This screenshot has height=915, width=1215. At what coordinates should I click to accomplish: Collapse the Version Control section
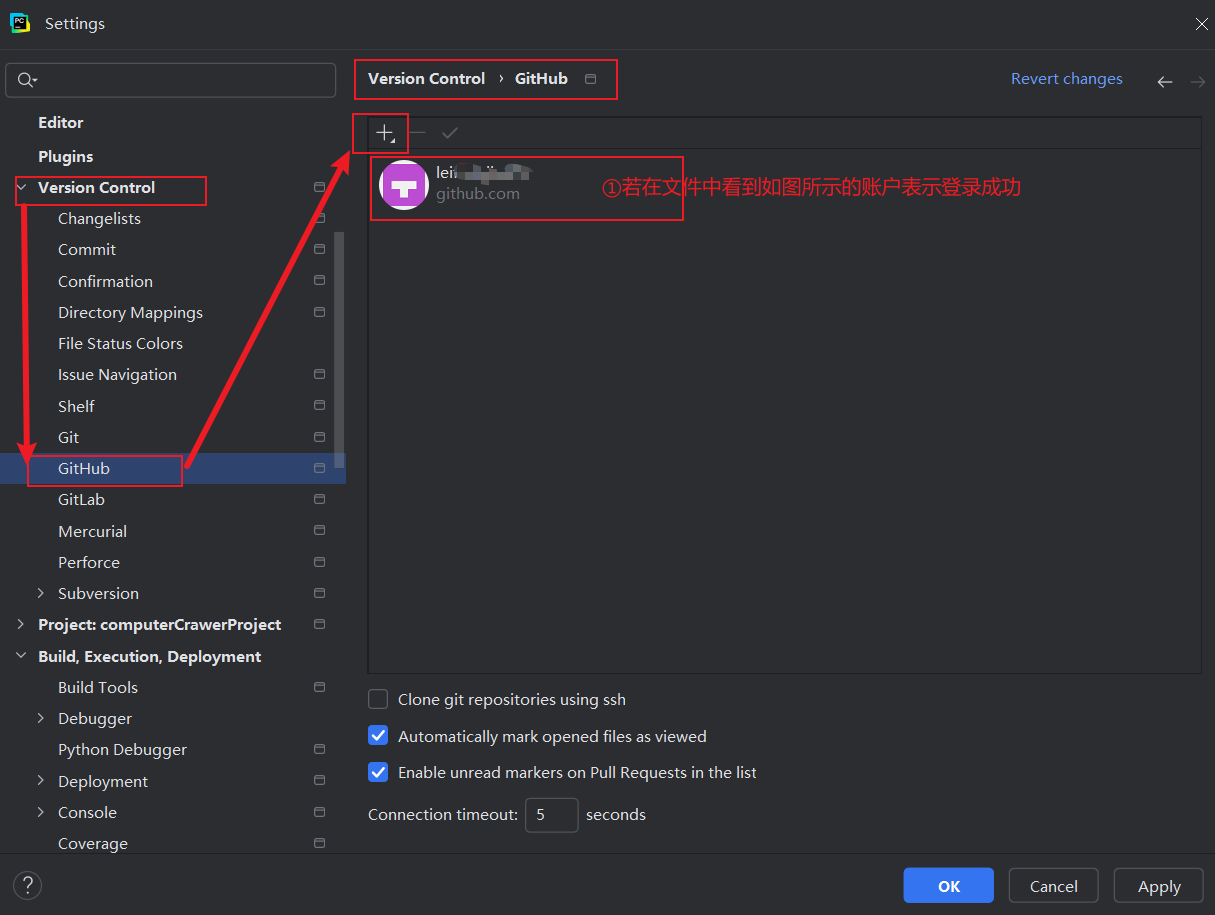(x=21, y=187)
